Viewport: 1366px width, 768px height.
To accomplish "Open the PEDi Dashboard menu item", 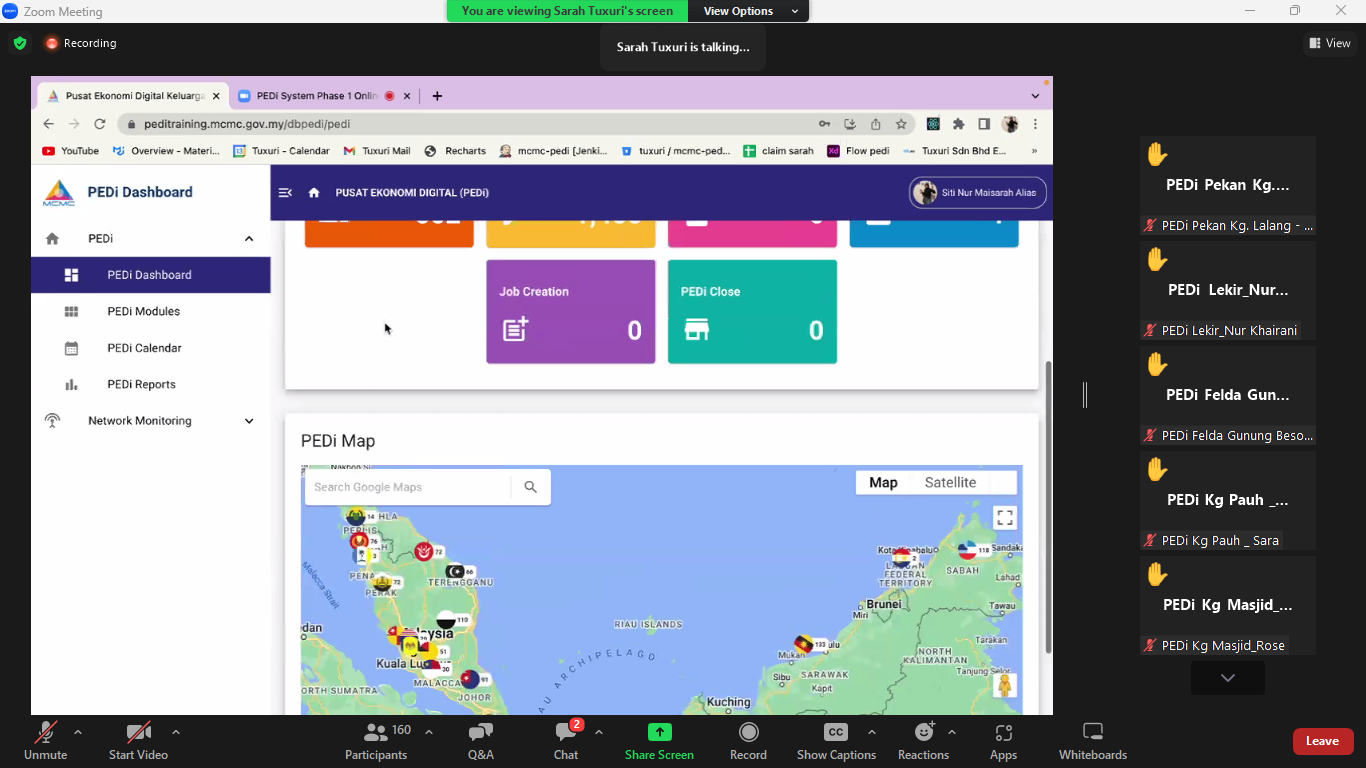I will coord(151,275).
